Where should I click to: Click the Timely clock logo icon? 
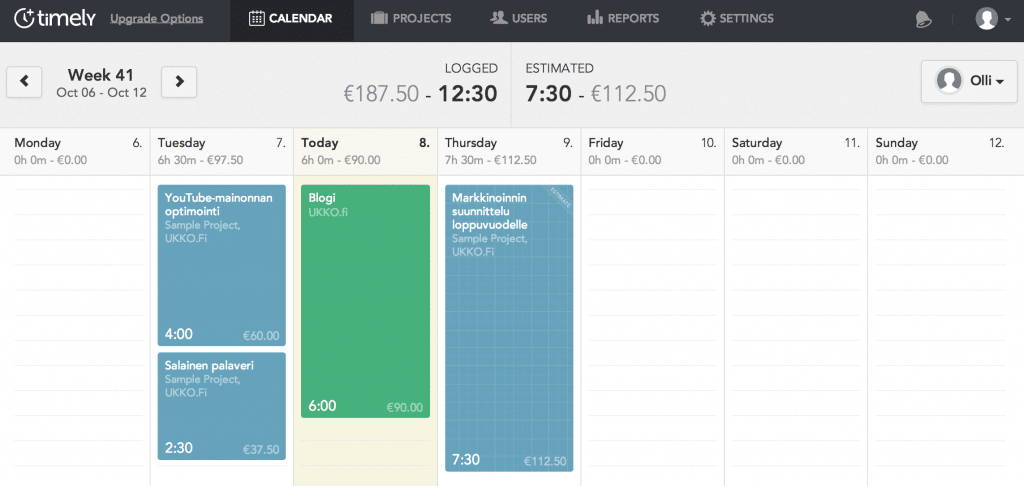25,18
